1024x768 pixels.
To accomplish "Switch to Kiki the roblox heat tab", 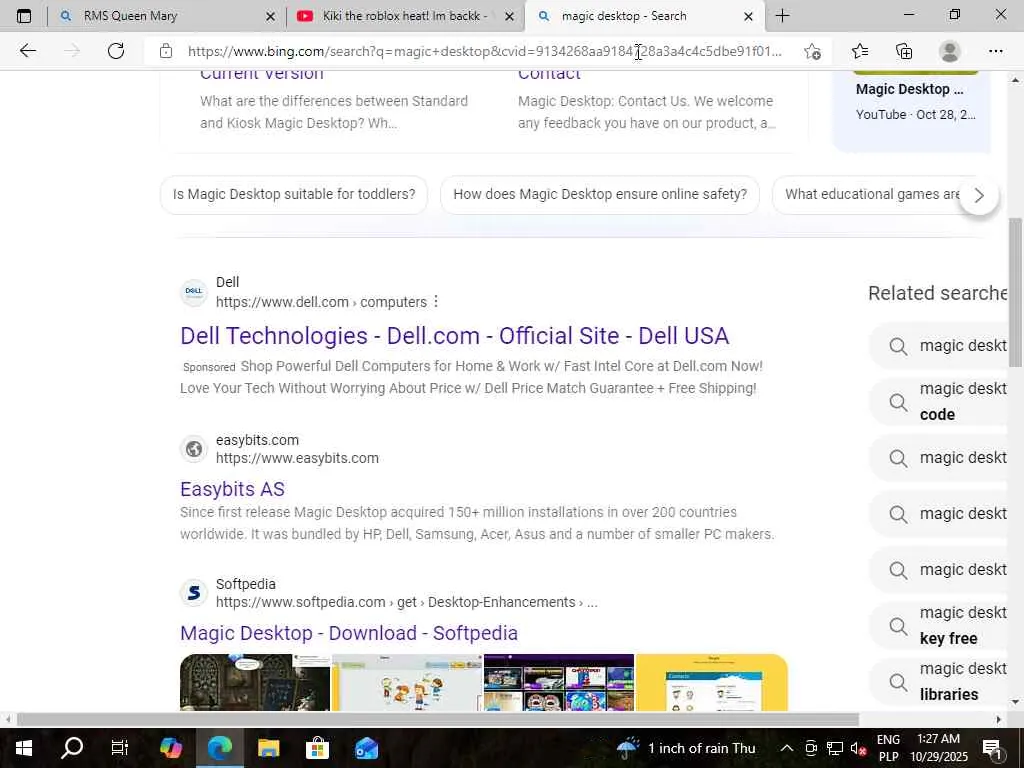I will point(405,16).
